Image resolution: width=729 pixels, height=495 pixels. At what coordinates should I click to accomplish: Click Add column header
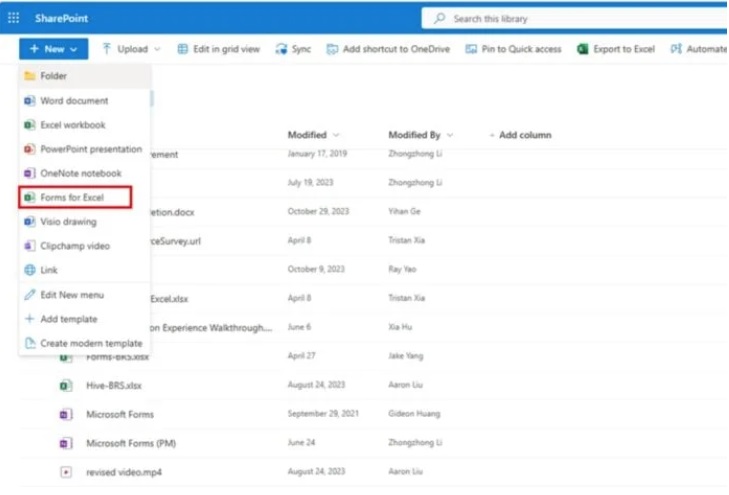click(520, 135)
